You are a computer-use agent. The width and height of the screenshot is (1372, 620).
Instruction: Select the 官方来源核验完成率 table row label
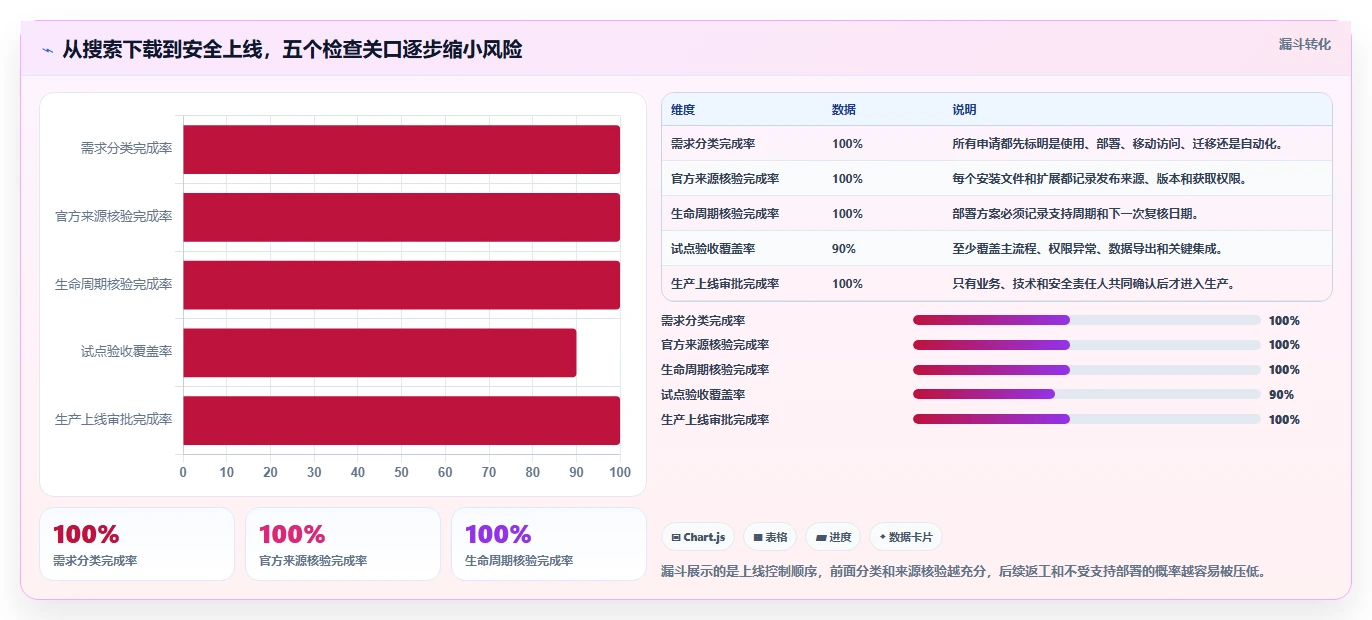[725, 179]
